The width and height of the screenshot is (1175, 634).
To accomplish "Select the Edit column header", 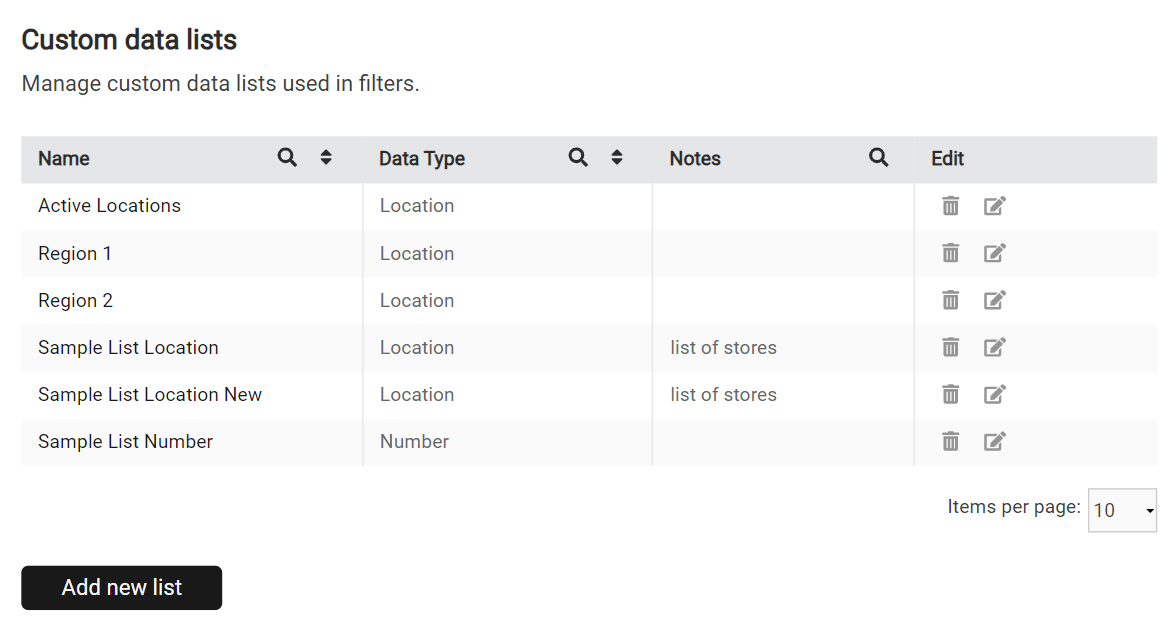I will 946,158.
